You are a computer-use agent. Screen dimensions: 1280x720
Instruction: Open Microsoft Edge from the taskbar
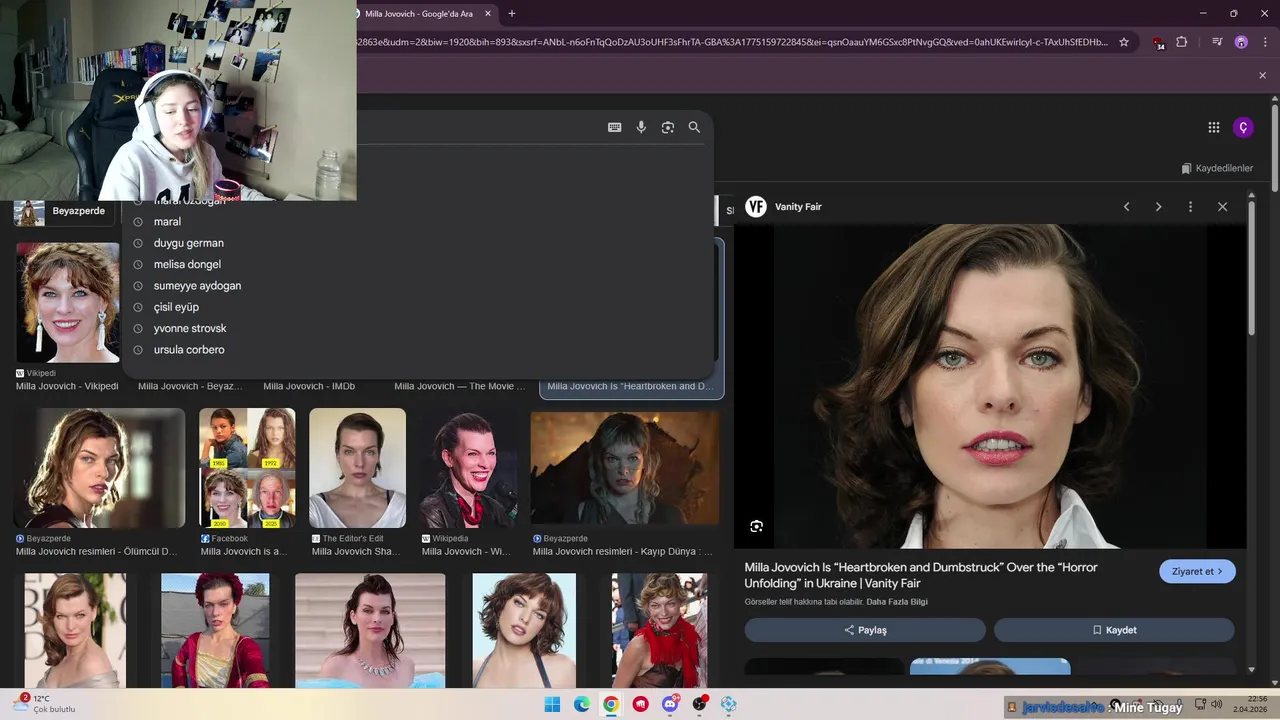582,704
